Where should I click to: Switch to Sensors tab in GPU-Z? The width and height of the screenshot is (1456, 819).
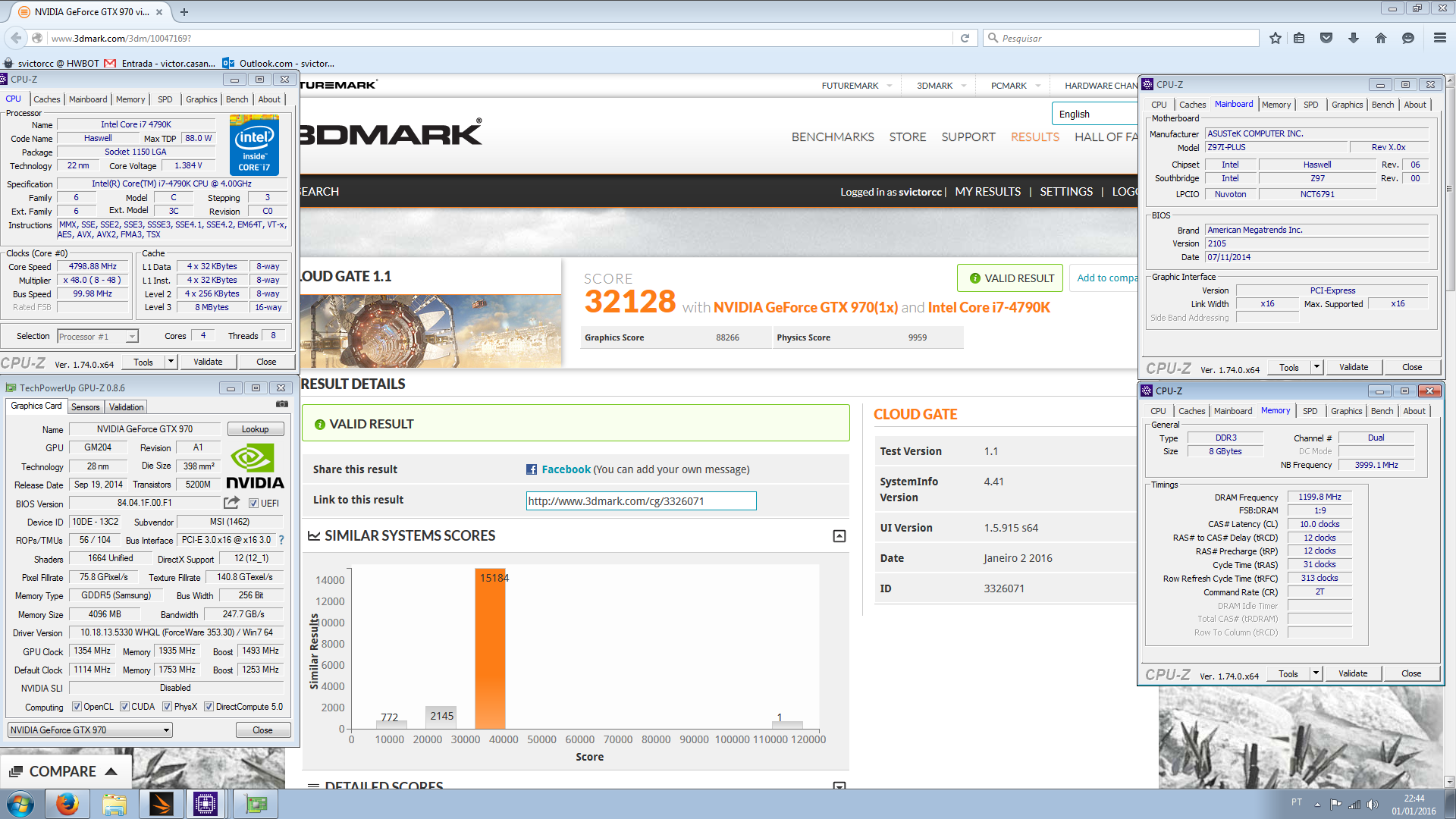pos(85,407)
